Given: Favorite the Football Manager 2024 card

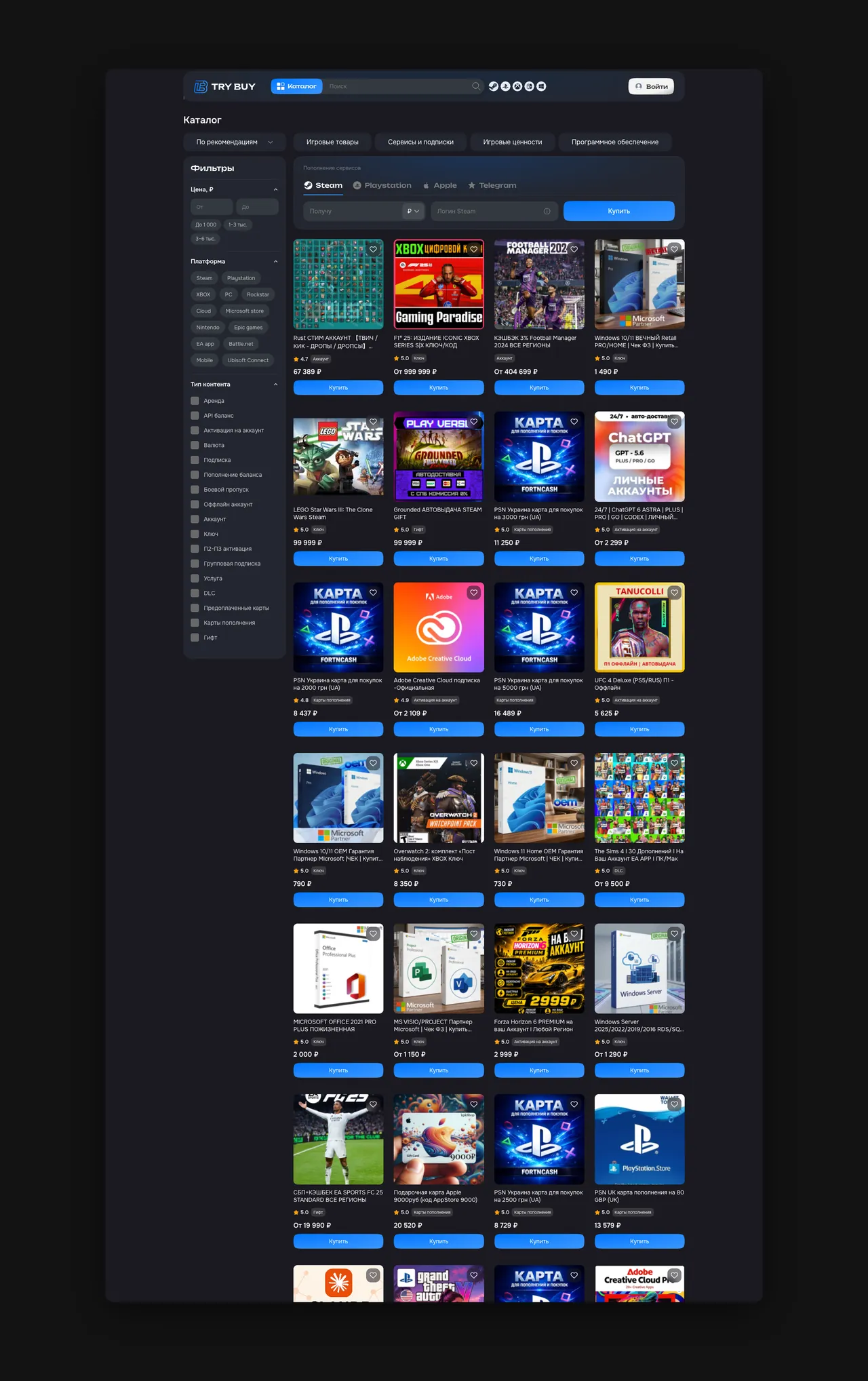Looking at the screenshot, I should 574,250.
